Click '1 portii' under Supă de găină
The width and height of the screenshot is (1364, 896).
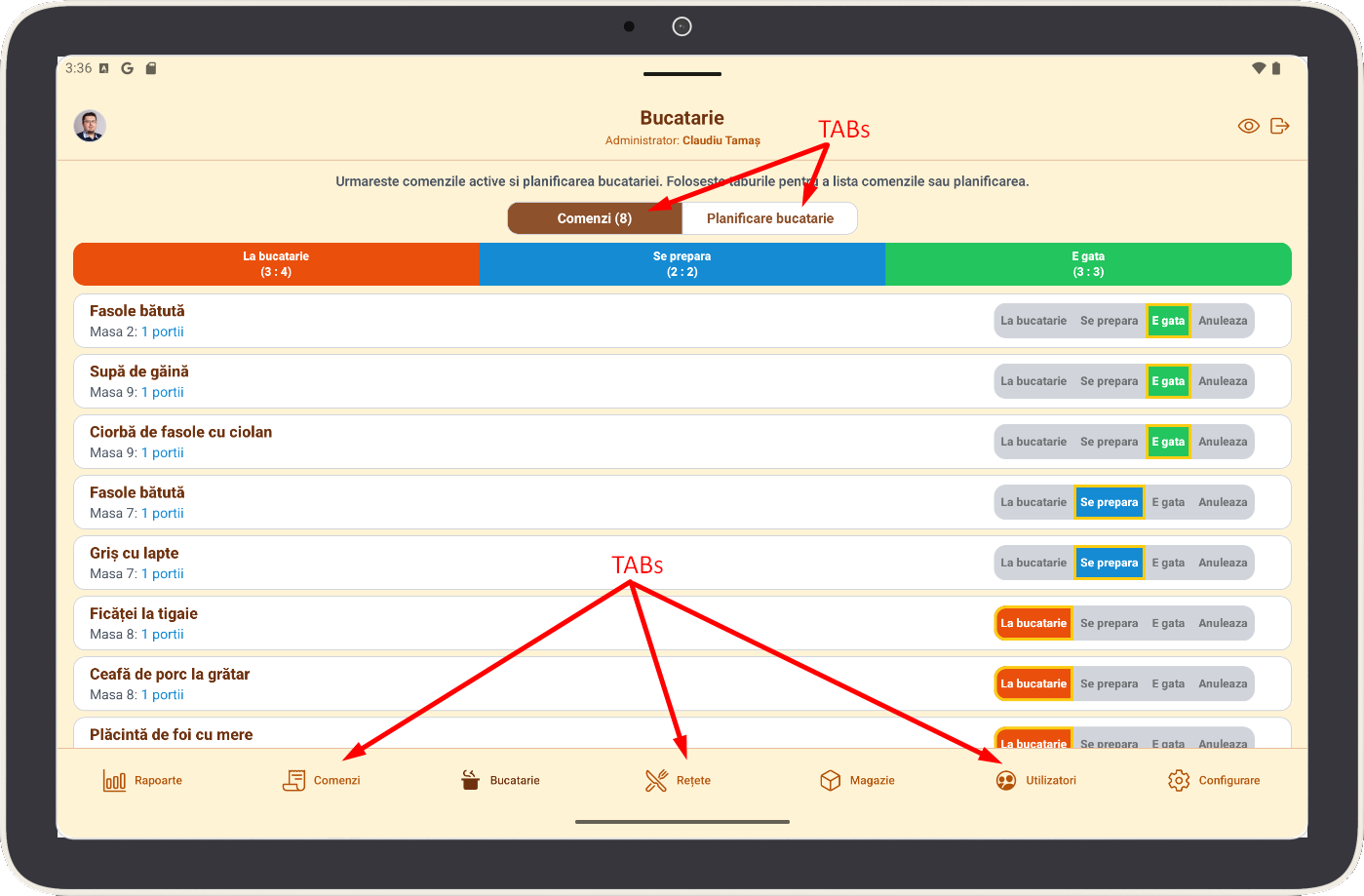tap(162, 392)
